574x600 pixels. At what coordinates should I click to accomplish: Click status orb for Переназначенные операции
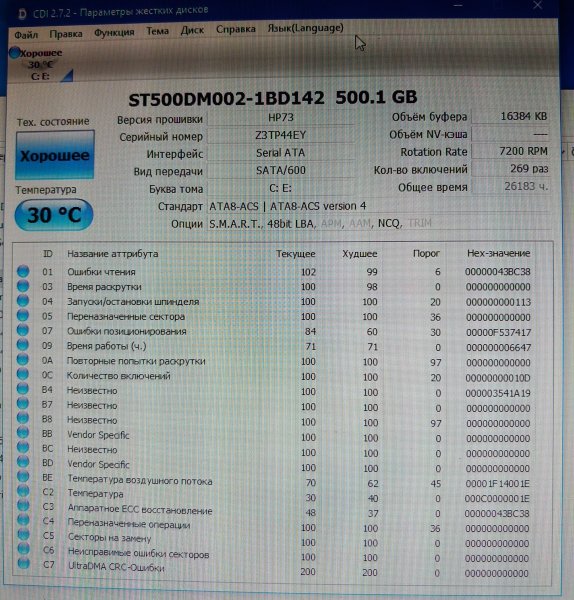23,520
